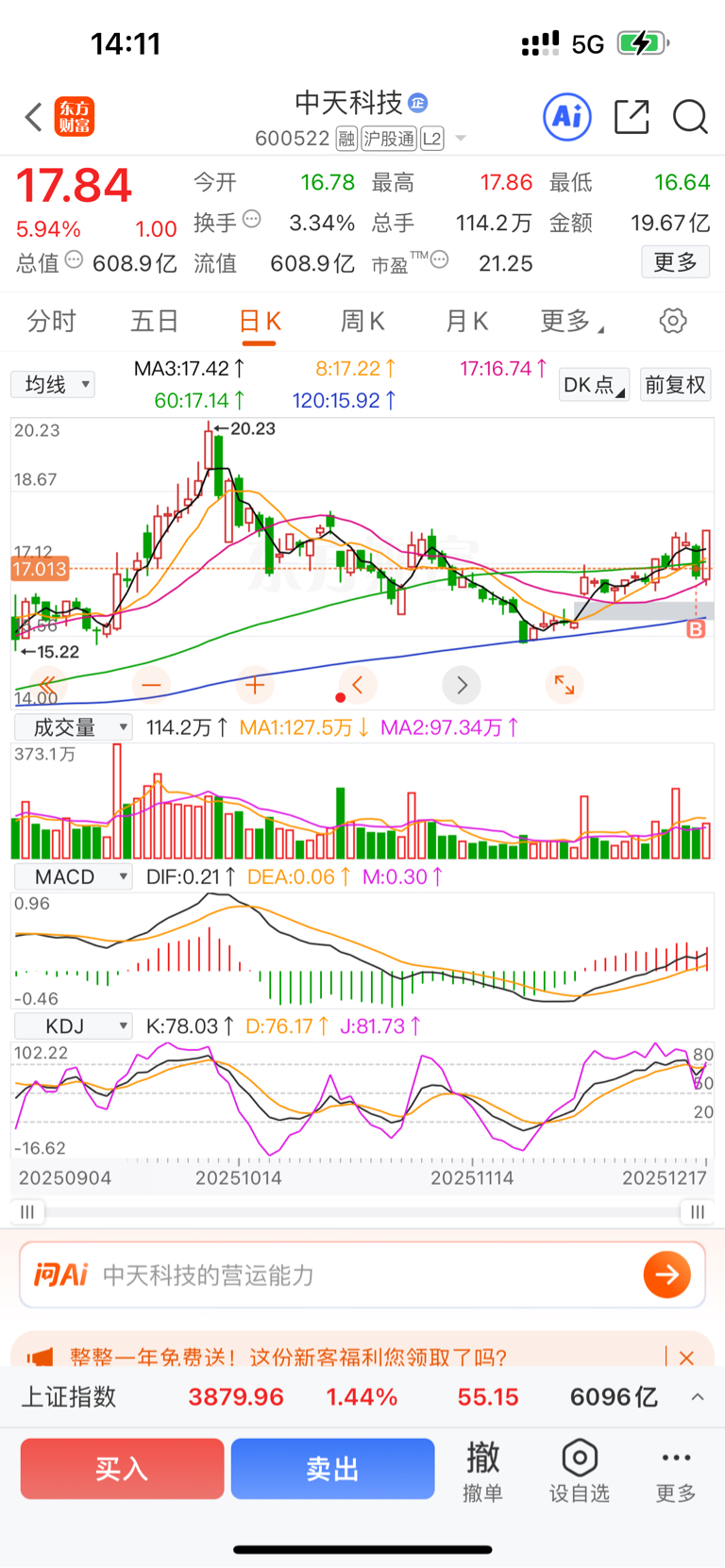Move chart left with orange arrow
The image size is (725, 1568).
(358, 685)
